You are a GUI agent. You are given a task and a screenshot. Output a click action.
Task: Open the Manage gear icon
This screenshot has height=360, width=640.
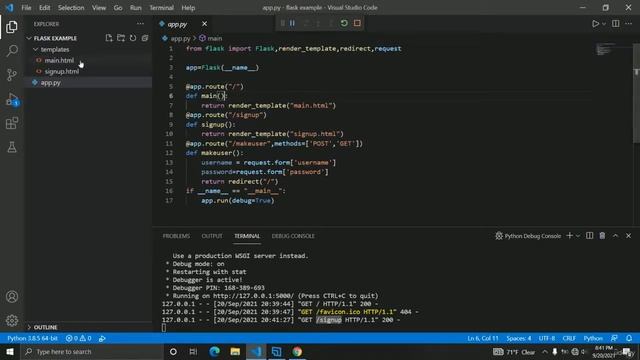pyautogui.click(x=12, y=320)
